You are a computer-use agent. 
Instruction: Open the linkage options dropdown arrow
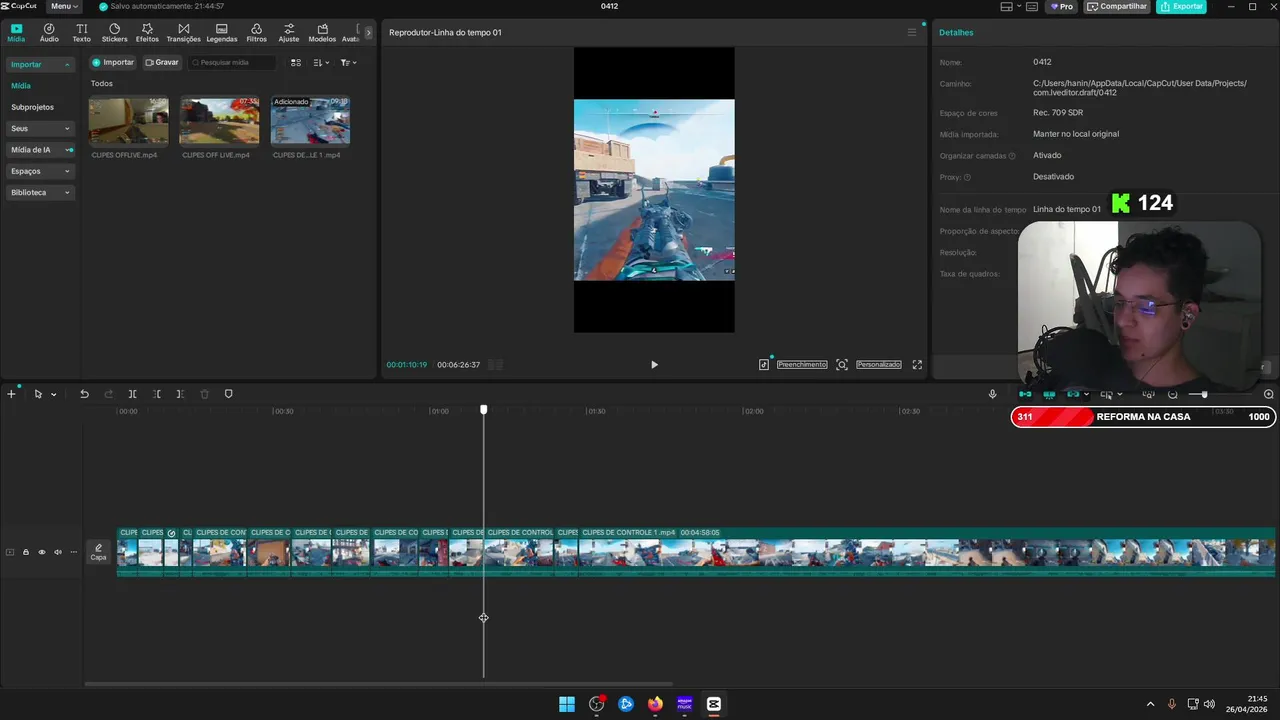pyautogui.click(x=1086, y=394)
